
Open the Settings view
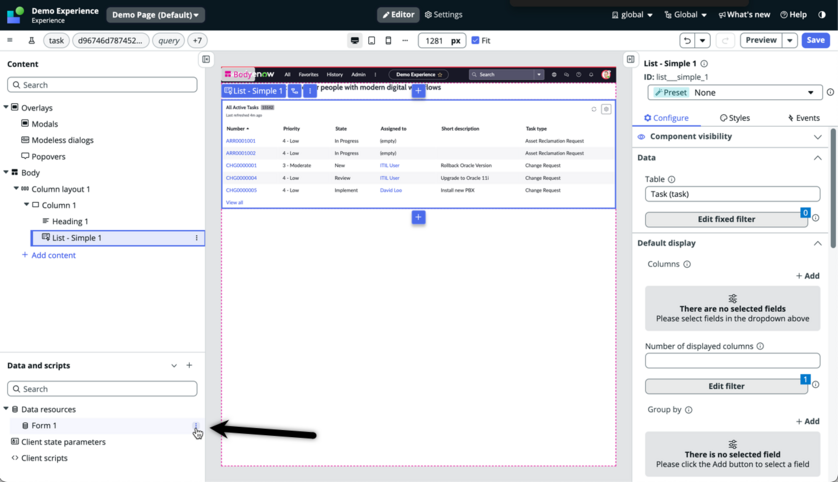click(443, 14)
